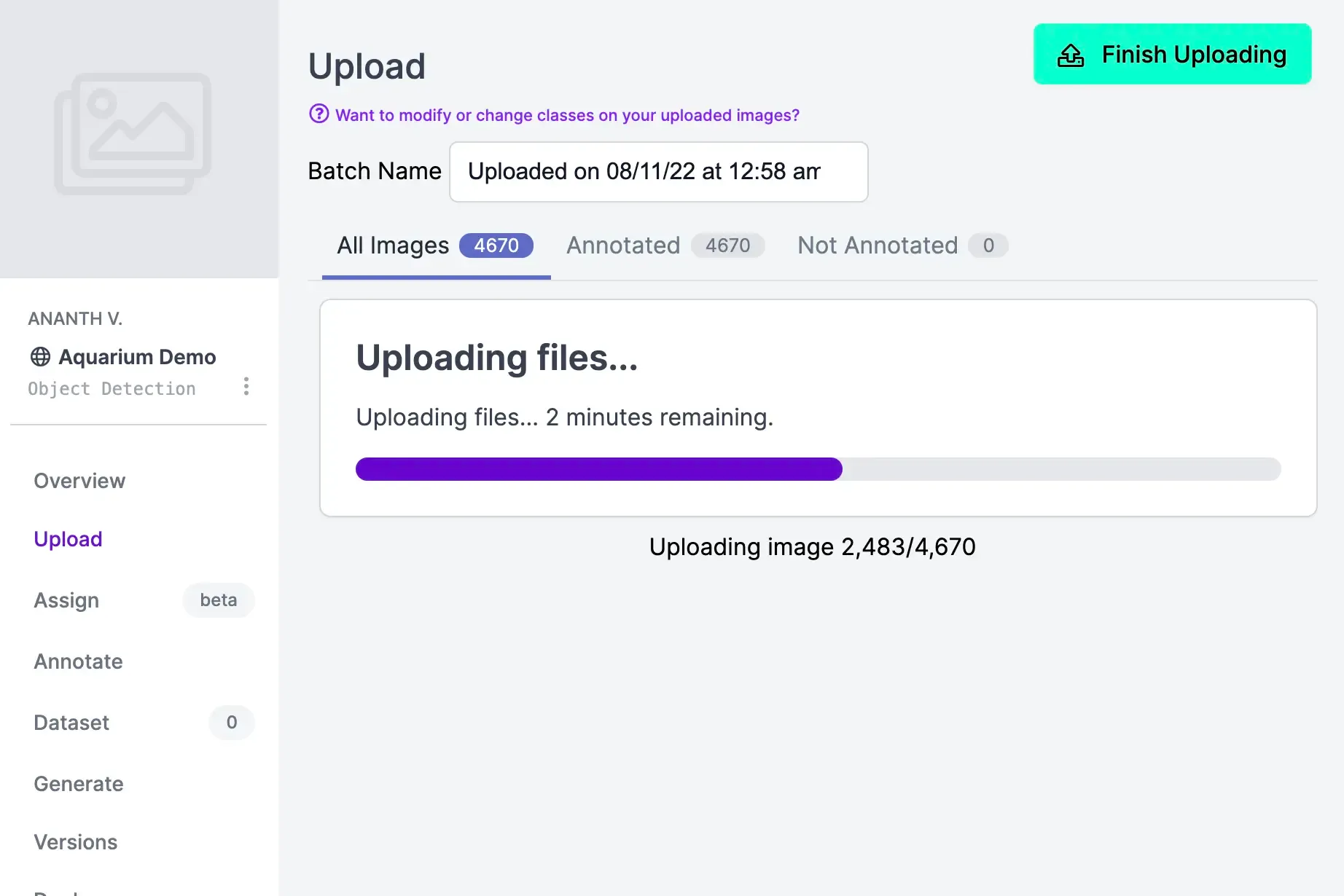Switch to the Not Annotated tab
The image size is (1344, 896).
tap(902, 245)
